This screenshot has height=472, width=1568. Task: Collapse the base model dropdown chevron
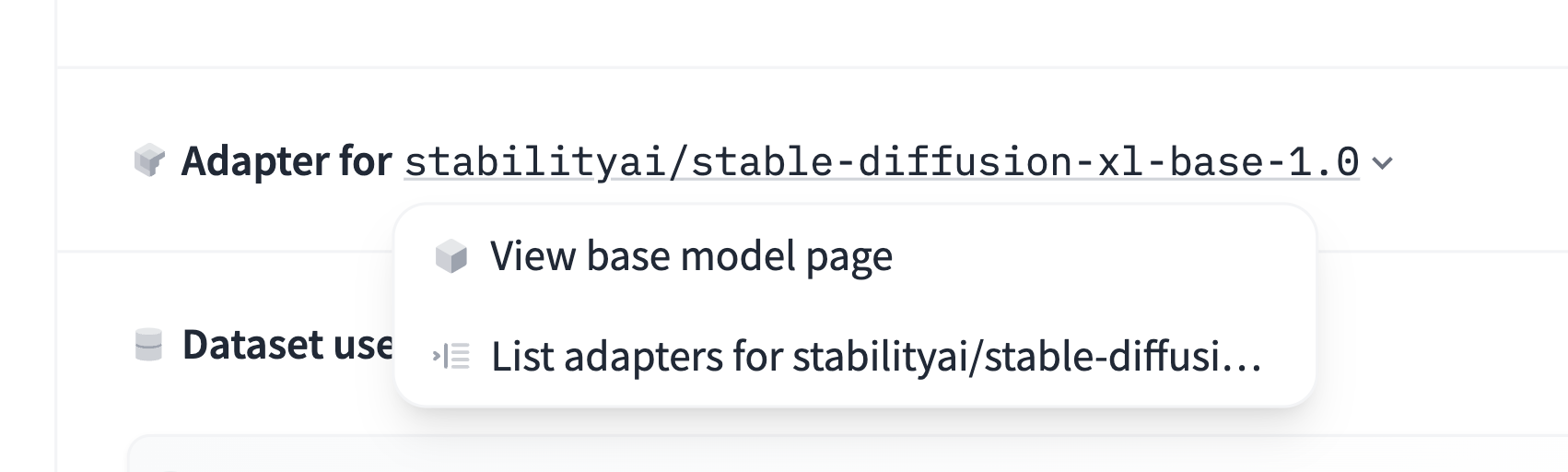1382,164
